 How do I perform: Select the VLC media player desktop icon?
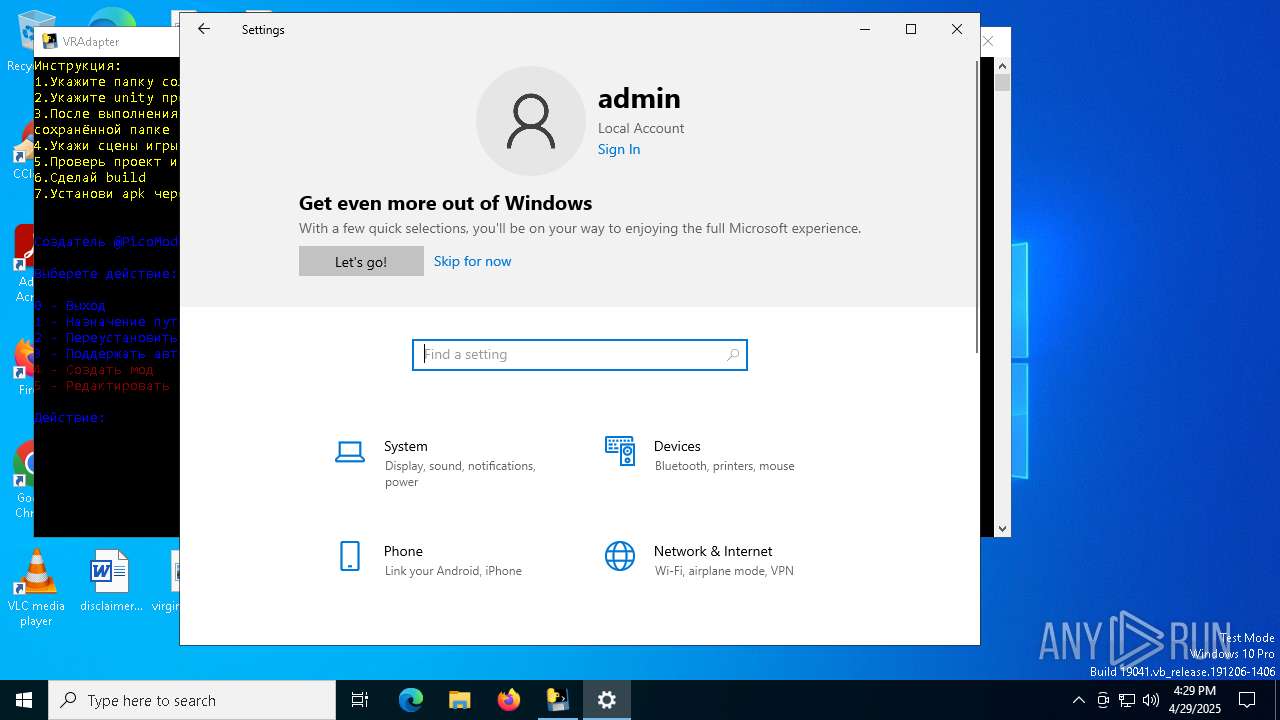click(x=36, y=588)
